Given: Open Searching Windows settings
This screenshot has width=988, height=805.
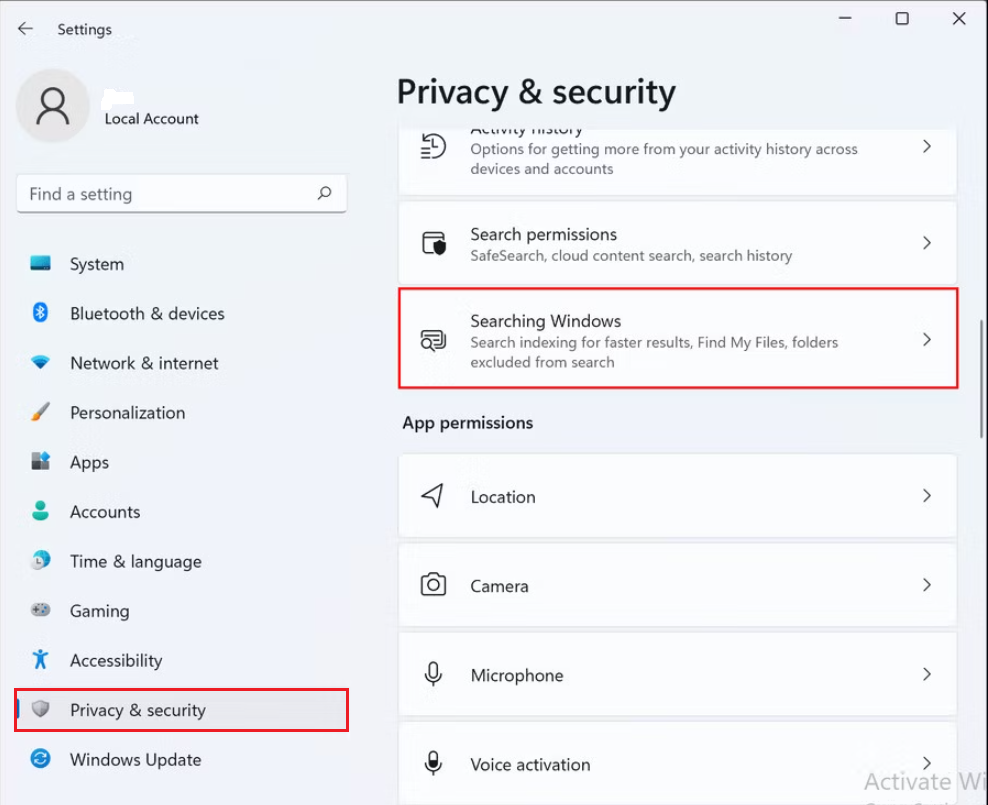Looking at the screenshot, I should 677,338.
